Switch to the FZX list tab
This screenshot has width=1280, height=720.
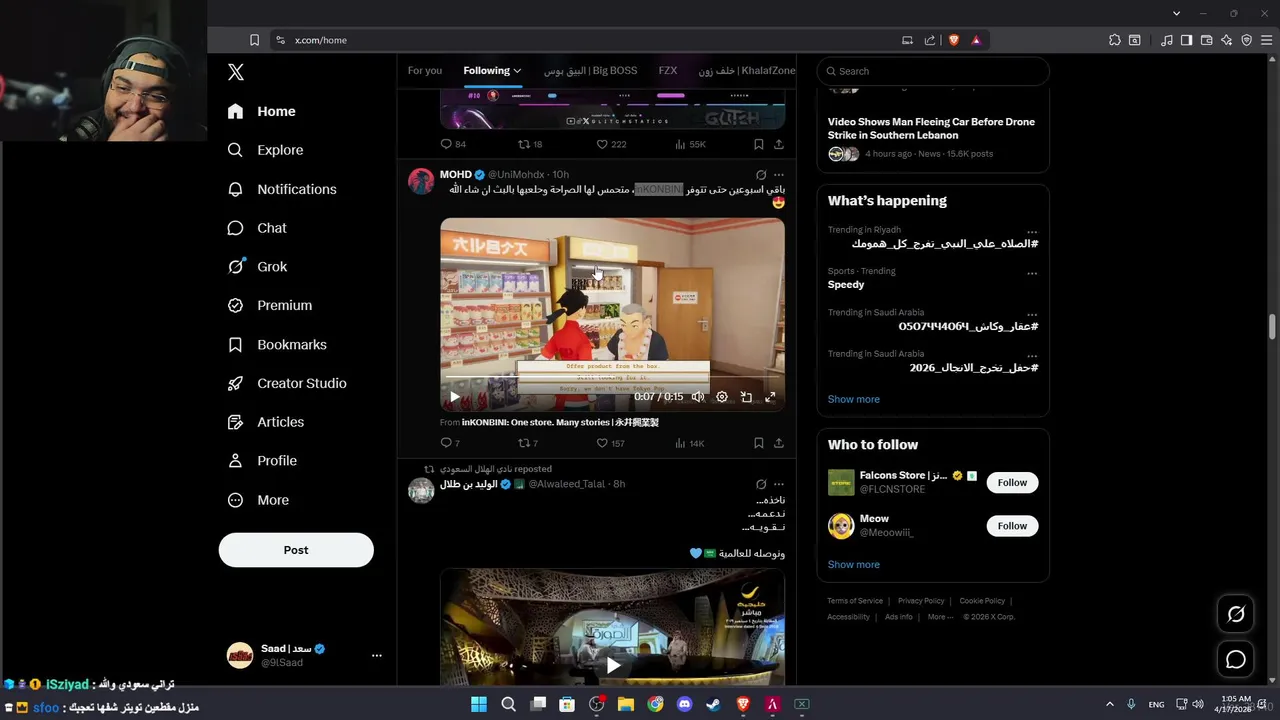[668, 71]
